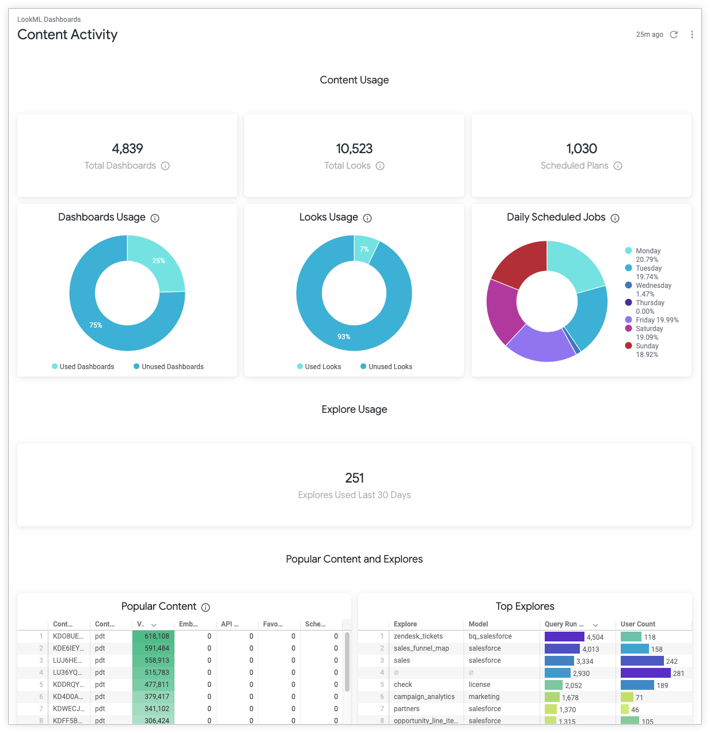Toggle Monday in the scheduled jobs legend
The image size is (710, 733).
(647, 251)
